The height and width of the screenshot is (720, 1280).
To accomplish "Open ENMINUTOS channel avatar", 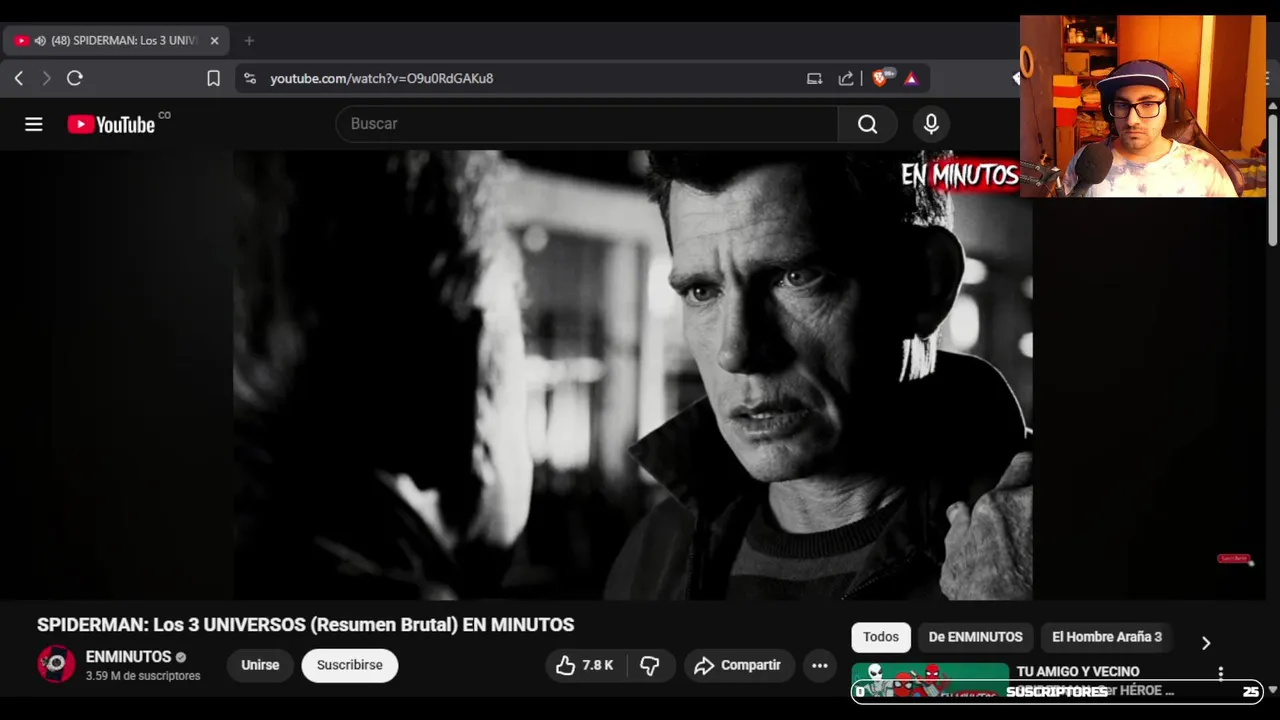I will point(56,664).
